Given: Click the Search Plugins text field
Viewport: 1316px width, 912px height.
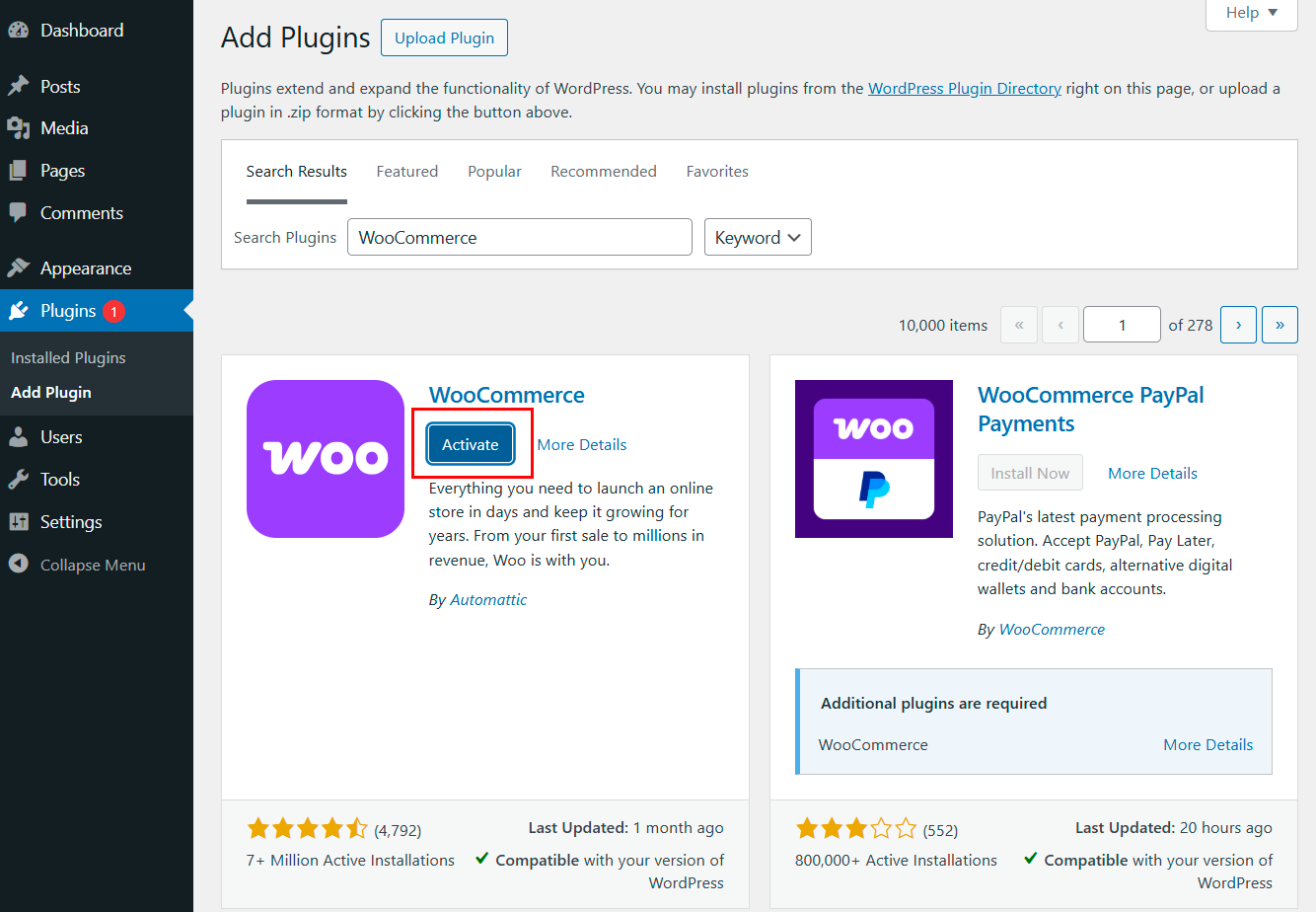Looking at the screenshot, I should click(520, 238).
